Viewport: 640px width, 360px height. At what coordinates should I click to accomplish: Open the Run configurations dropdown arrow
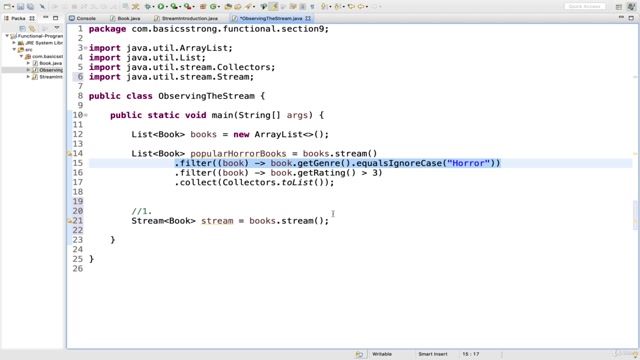tap(167, 7)
